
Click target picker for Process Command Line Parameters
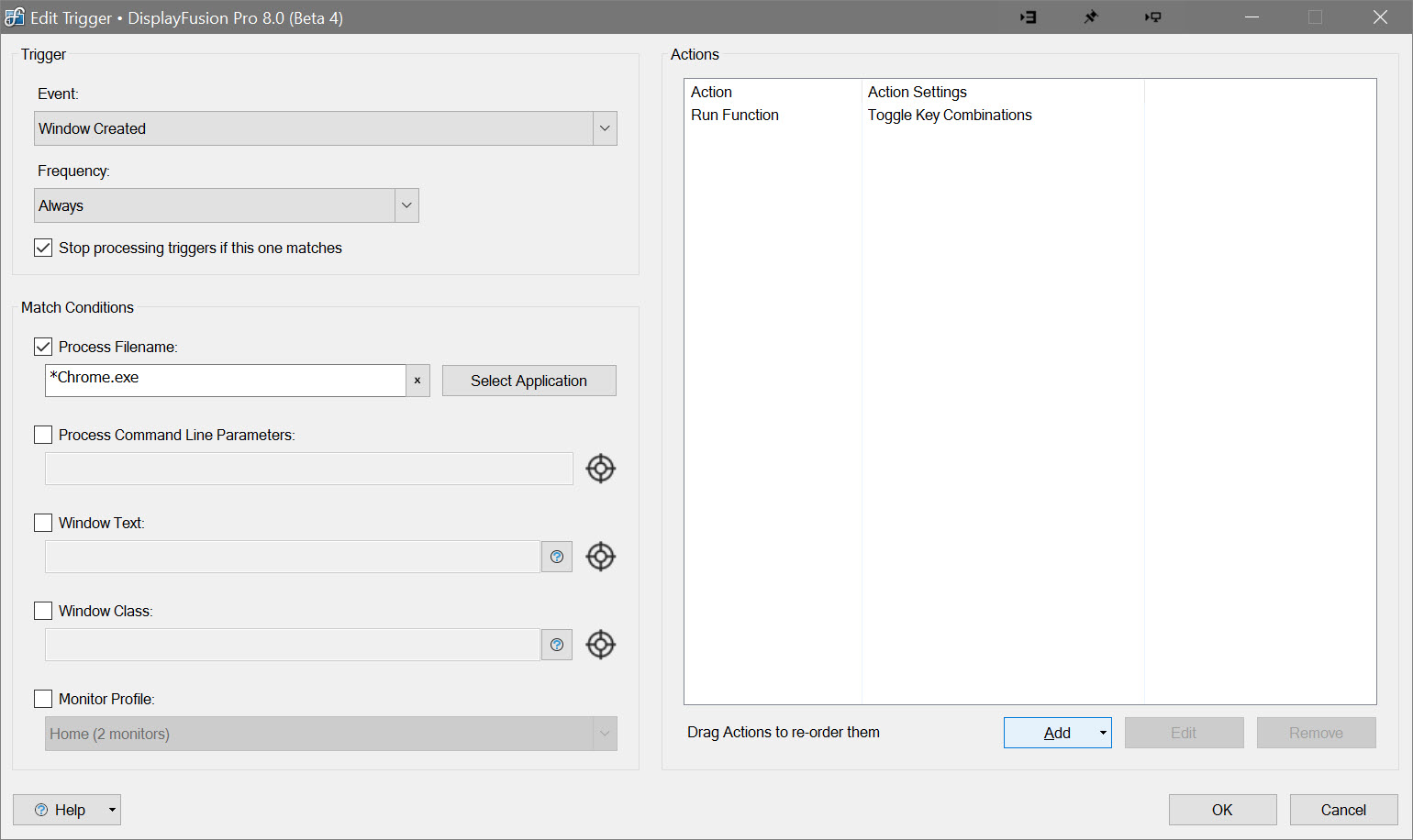click(600, 469)
